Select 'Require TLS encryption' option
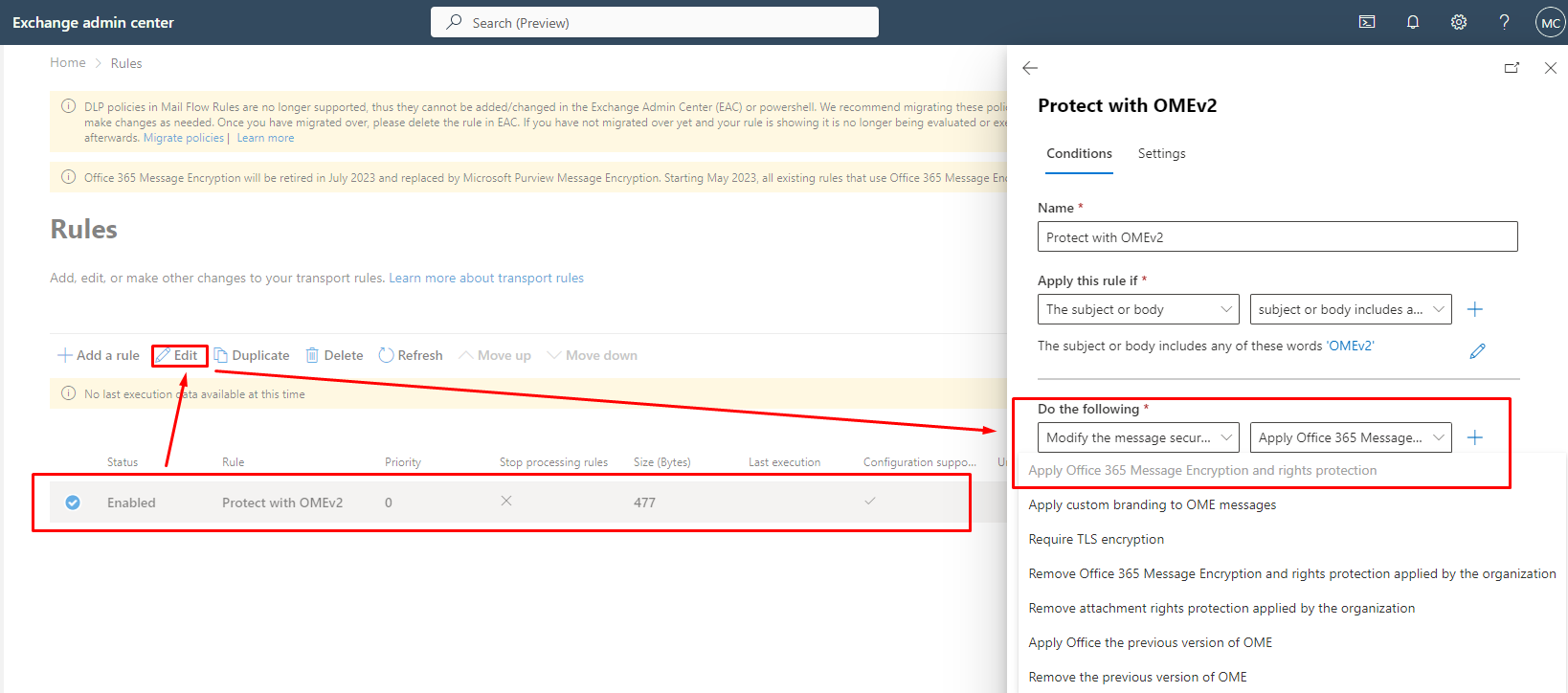This screenshot has width=1568, height=693. (x=1096, y=540)
